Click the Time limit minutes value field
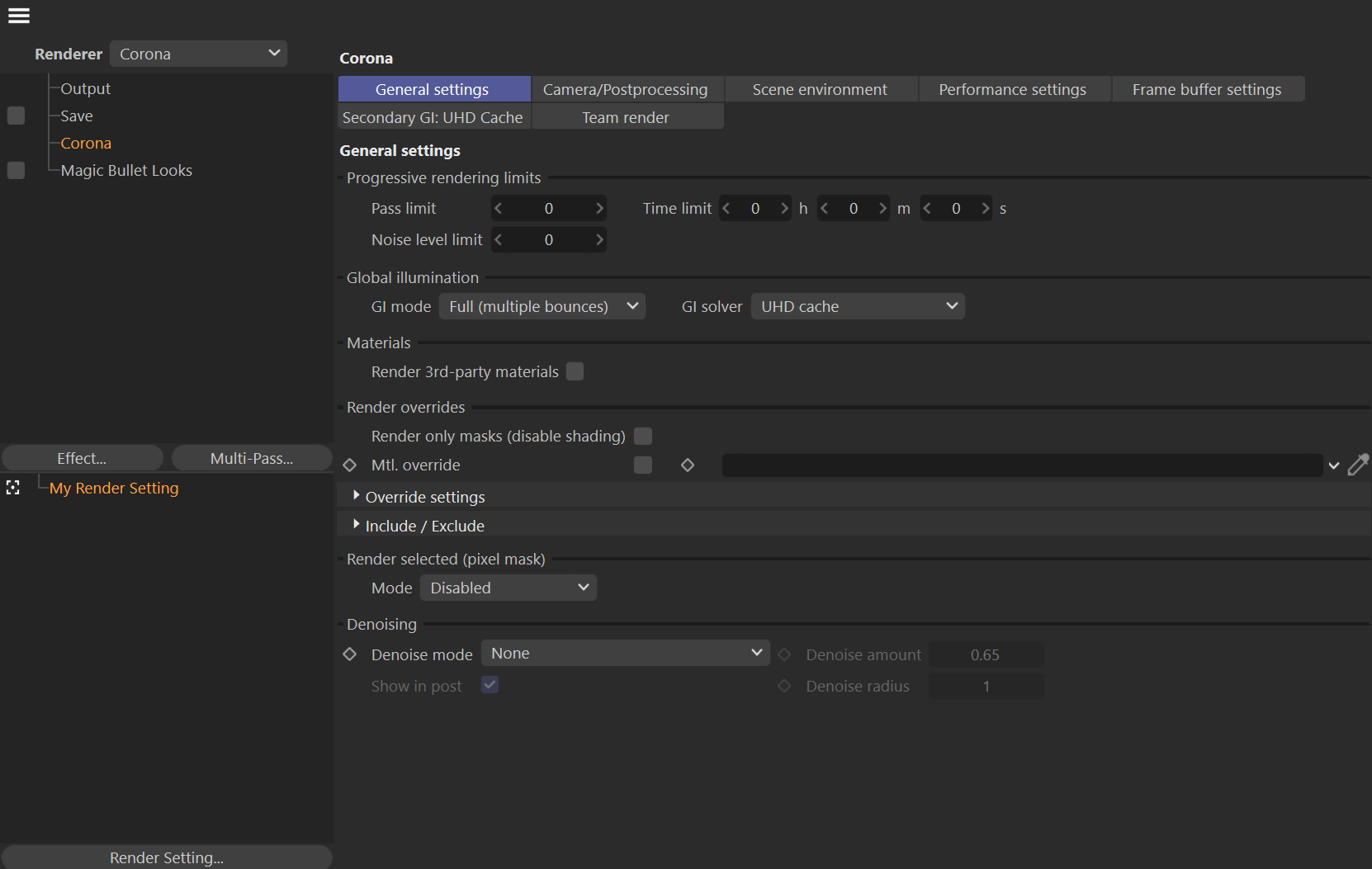The height and width of the screenshot is (869, 1372). (854, 209)
